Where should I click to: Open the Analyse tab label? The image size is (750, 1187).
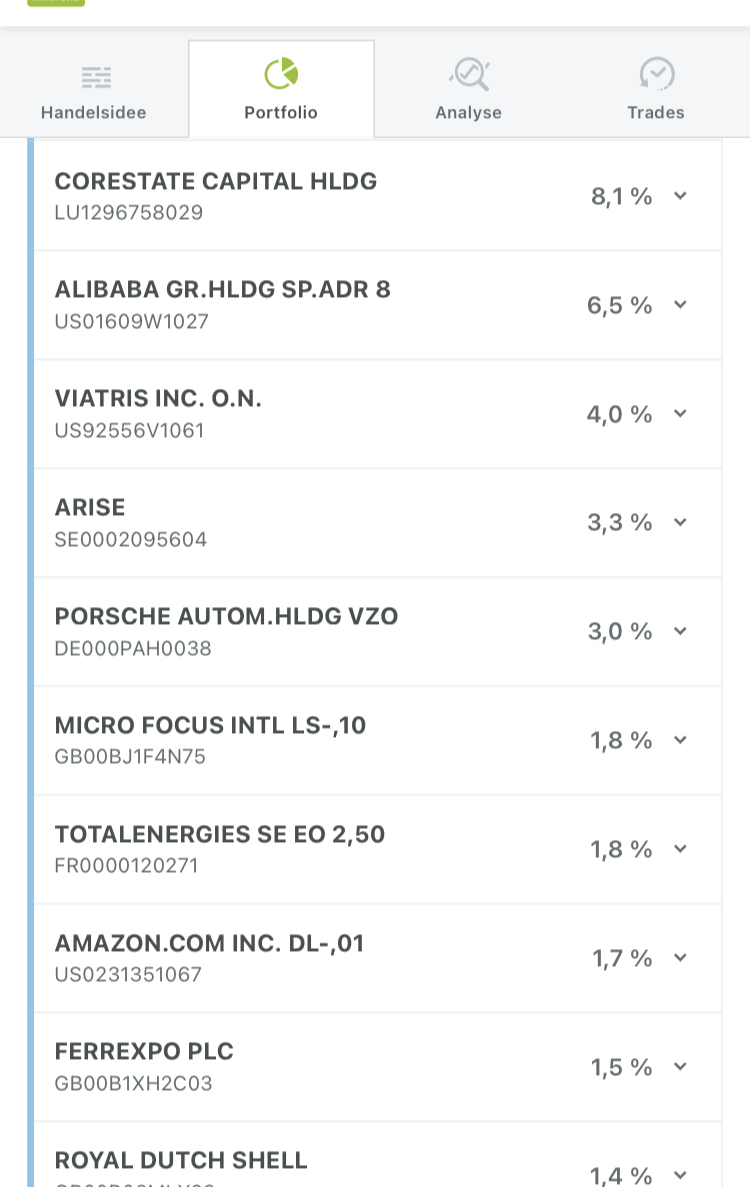click(x=468, y=112)
